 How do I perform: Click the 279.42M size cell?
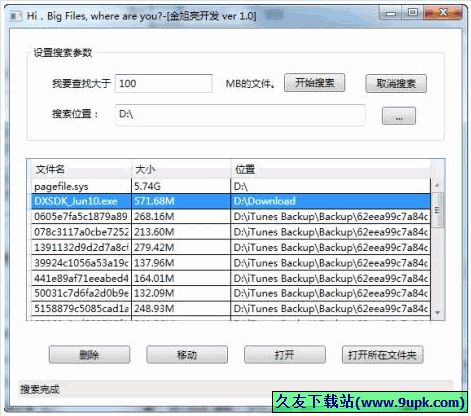tap(181, 247)
